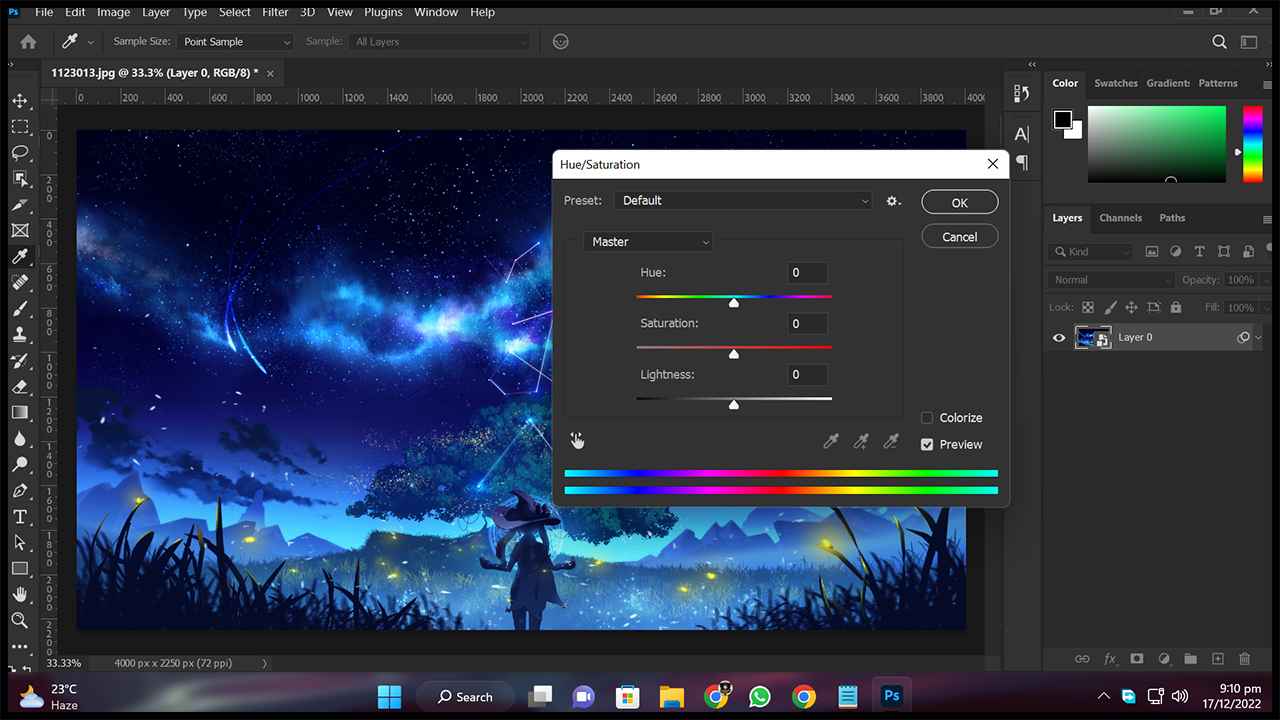
Task: Click the Add layer style fx icon
Action: 1109,659
